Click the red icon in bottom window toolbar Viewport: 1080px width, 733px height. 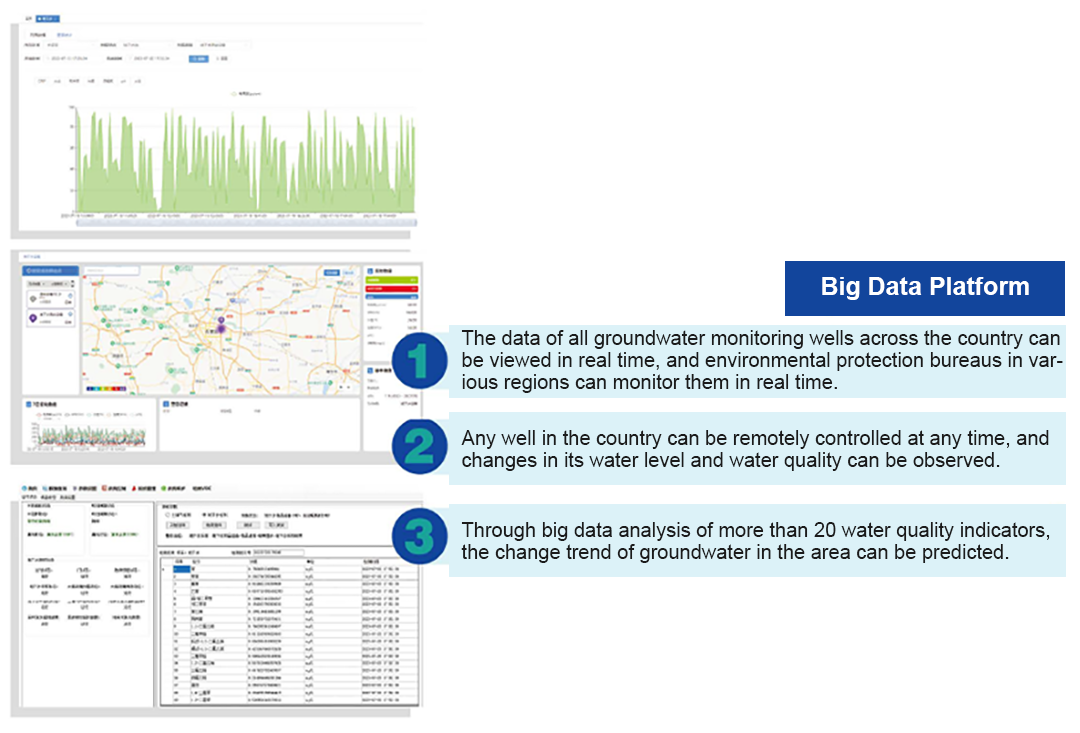click(x=105, y=487)
